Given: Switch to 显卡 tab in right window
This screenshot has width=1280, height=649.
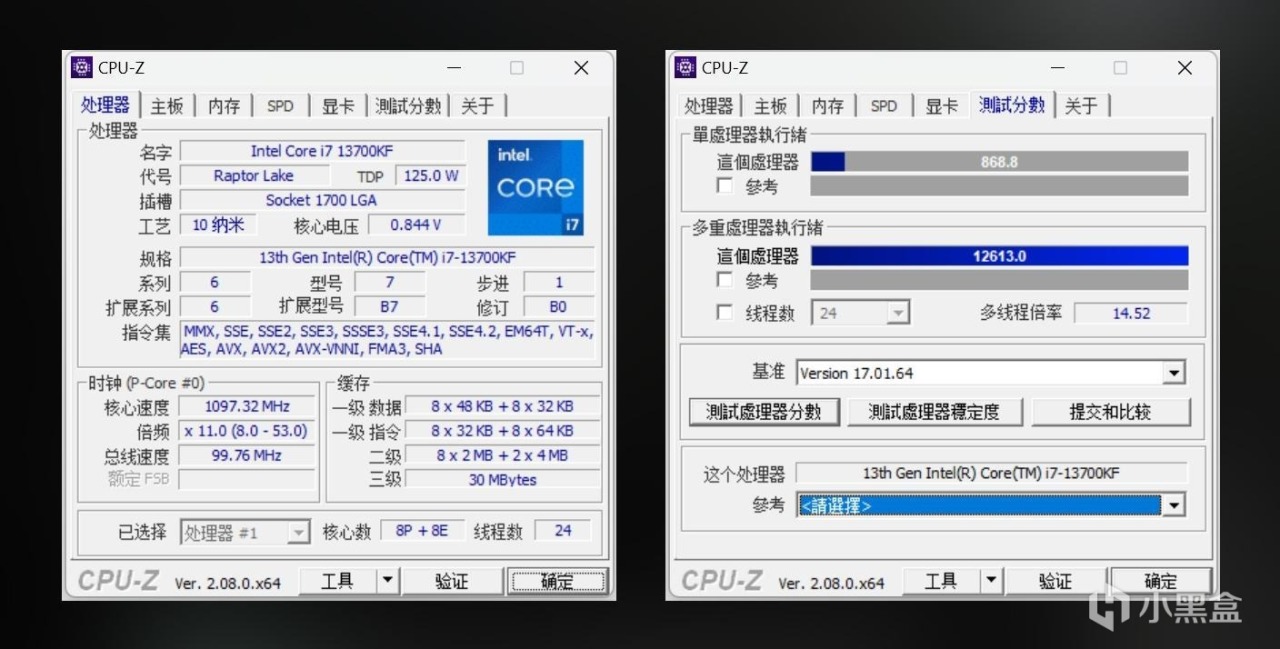Looking at the screenshot, I should click(x=942, y=106).
